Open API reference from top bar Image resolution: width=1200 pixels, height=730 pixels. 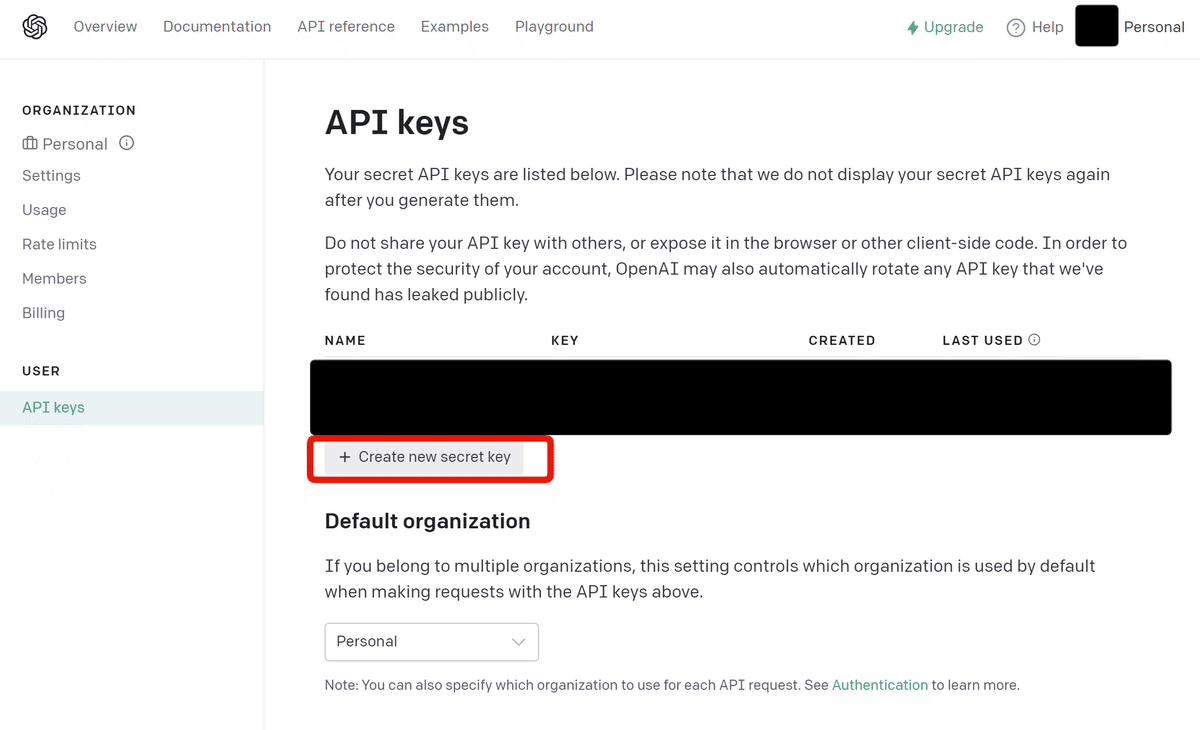346,27
